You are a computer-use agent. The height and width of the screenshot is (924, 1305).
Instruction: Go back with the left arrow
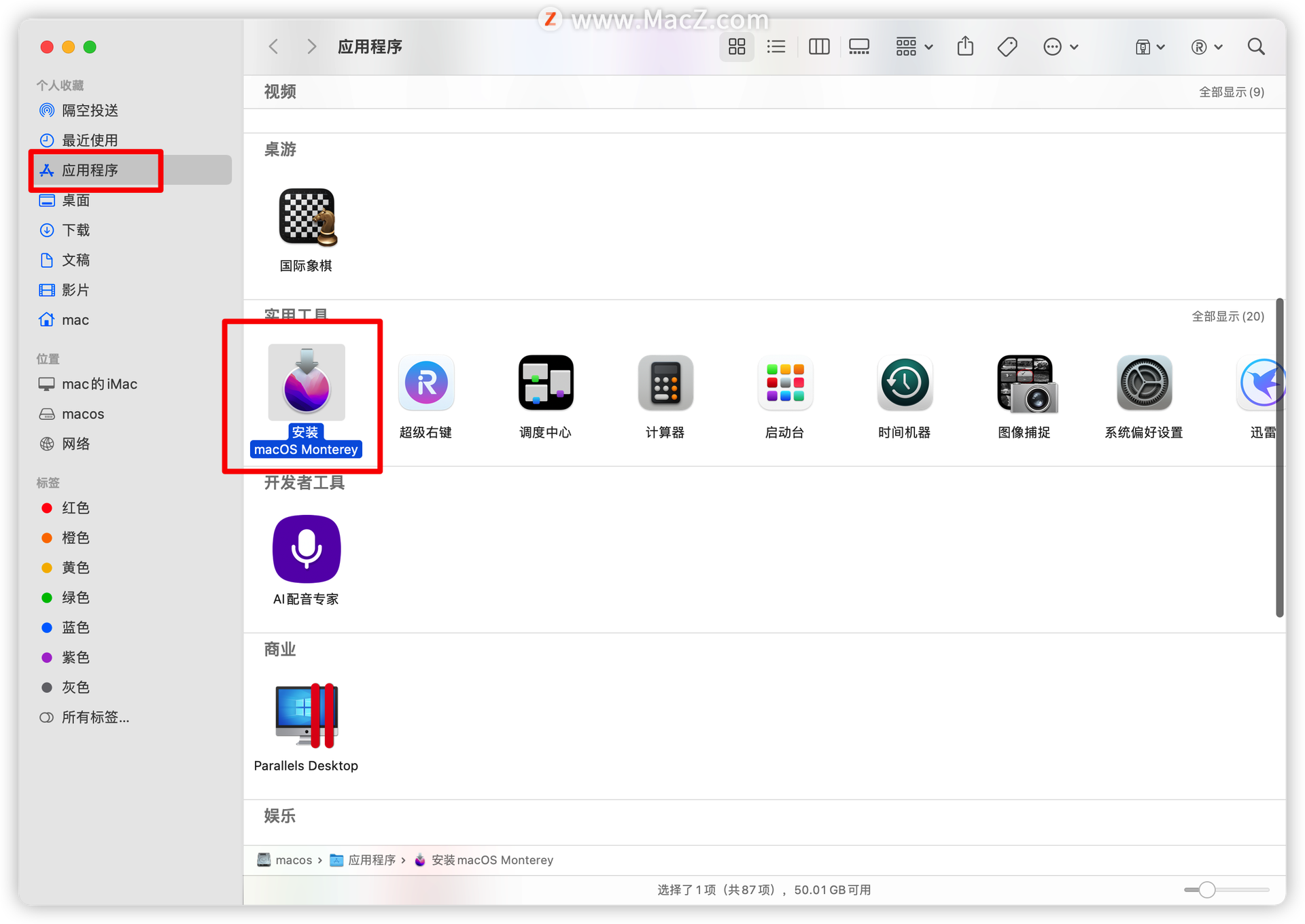(274, 47)
